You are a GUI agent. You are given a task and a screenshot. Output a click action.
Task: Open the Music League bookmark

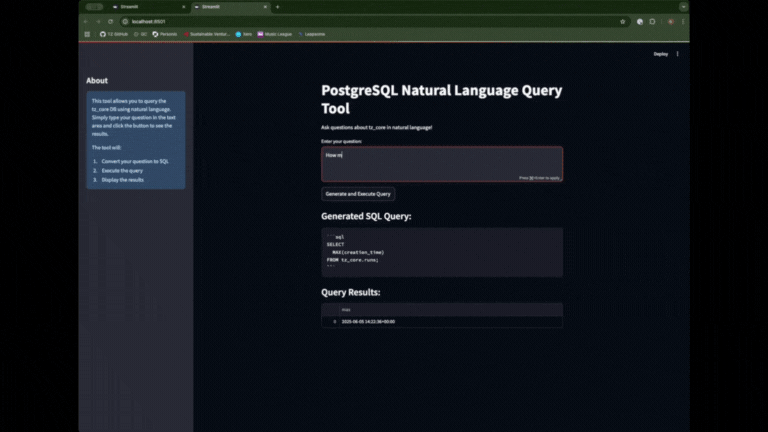click(x=274, y=34)
